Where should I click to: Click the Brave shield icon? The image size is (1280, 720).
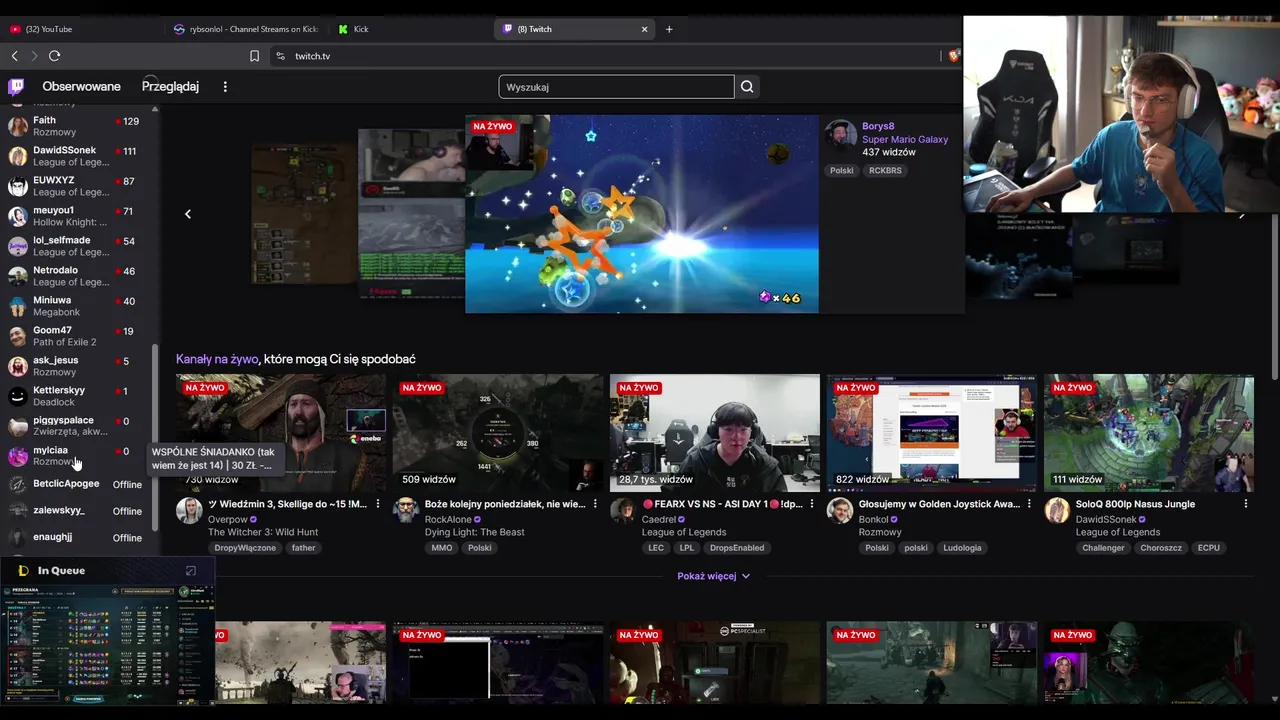click(953, 56)
